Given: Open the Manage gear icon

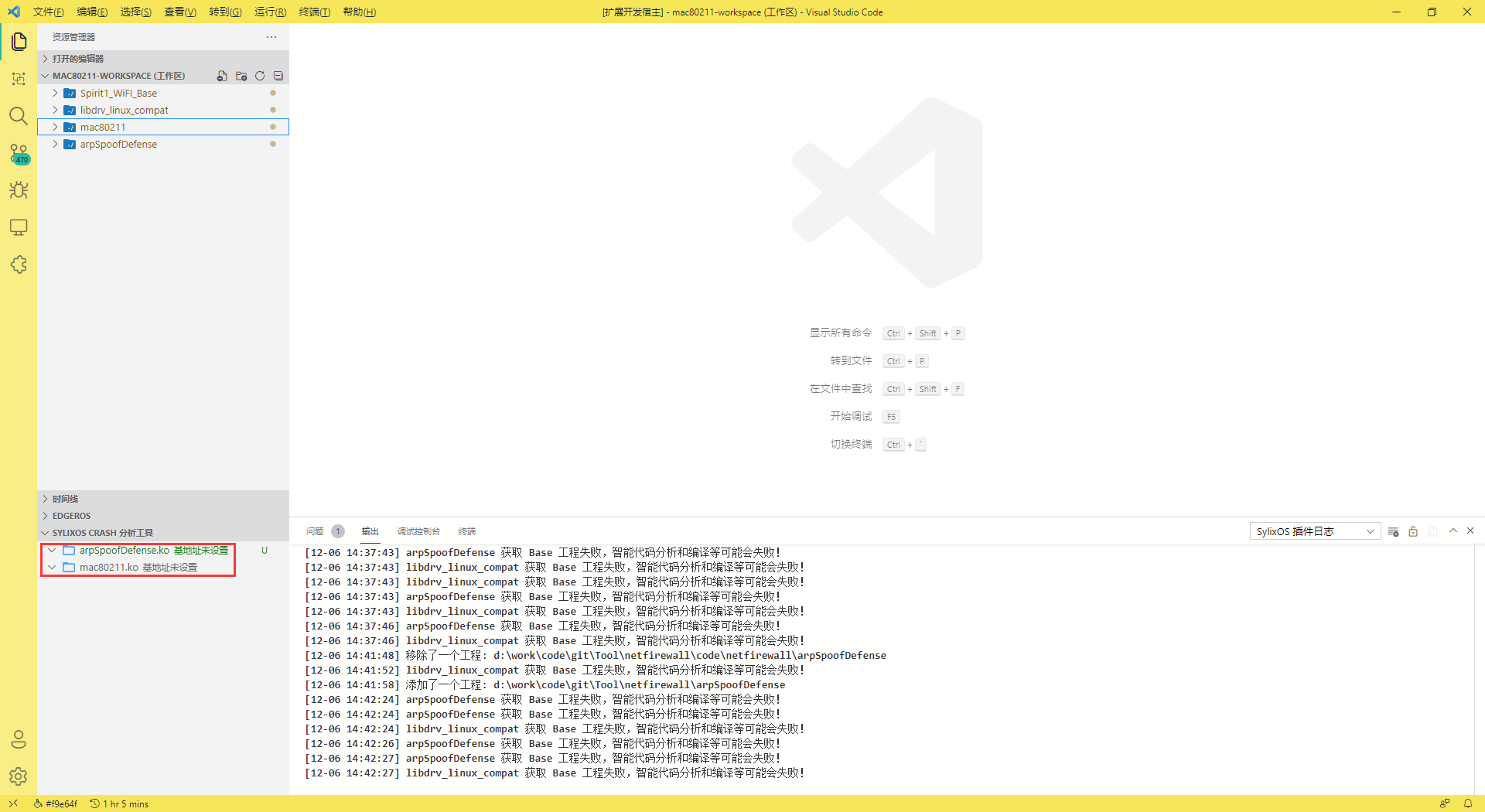Looking at the screenshot, I should tap(19, 776).
